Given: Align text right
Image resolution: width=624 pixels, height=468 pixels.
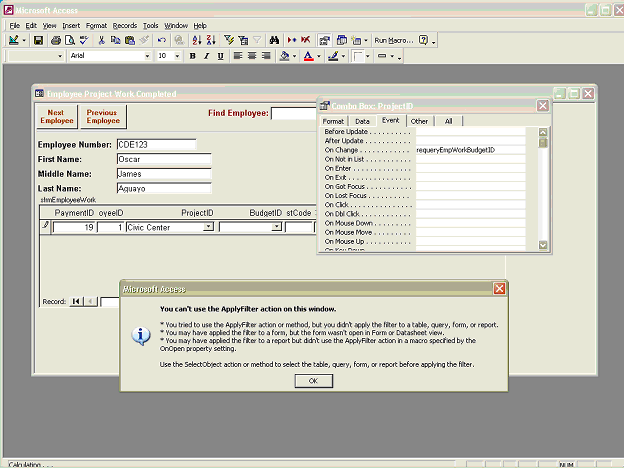Looking at the screenshot, I should tap(266, 56).
